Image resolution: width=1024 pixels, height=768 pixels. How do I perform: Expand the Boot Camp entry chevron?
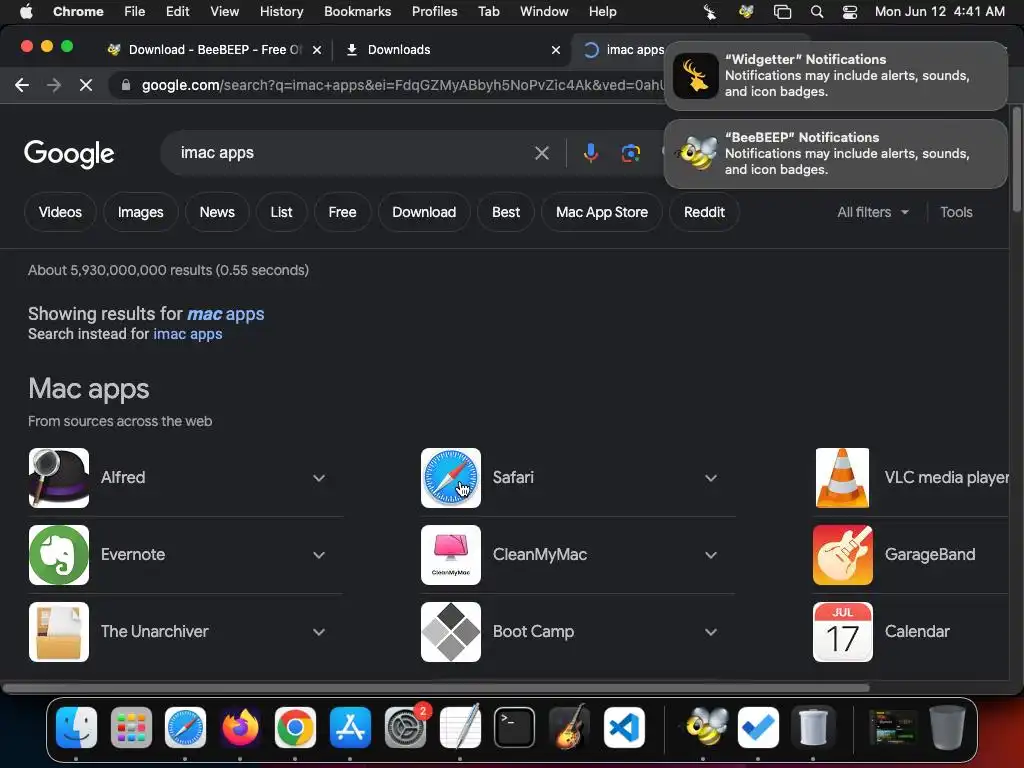pyautogui.click(x=711, y=632)
